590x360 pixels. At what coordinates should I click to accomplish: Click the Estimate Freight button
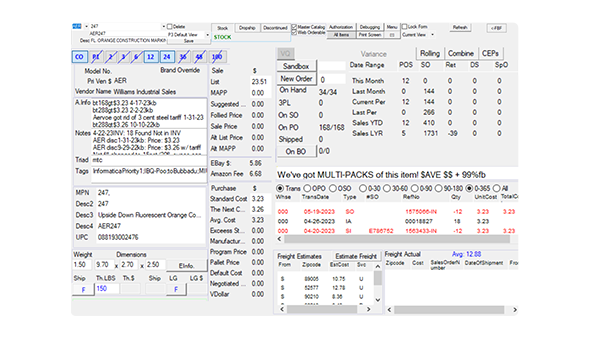[356, 256]
